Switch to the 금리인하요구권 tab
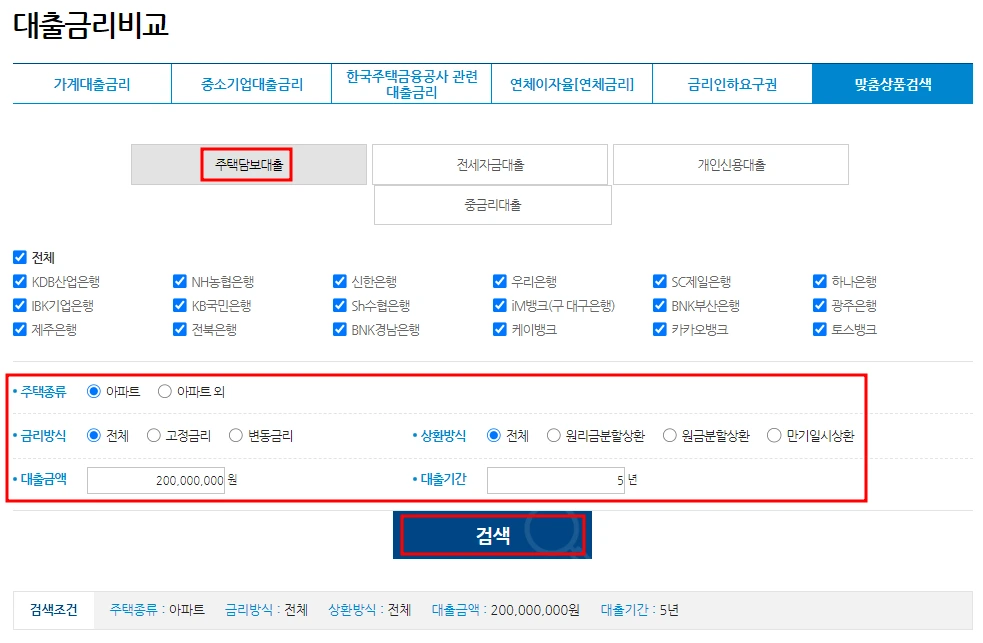 [732, 84]
